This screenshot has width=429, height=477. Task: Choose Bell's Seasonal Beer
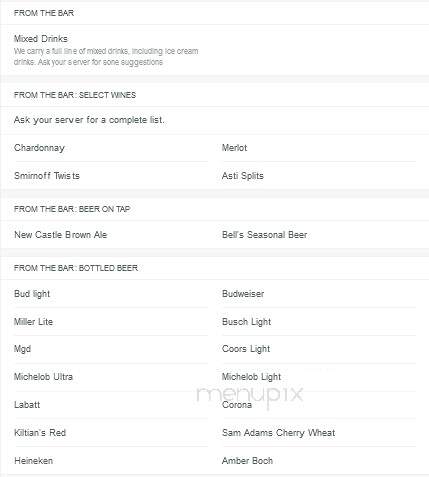pos(264,235)
